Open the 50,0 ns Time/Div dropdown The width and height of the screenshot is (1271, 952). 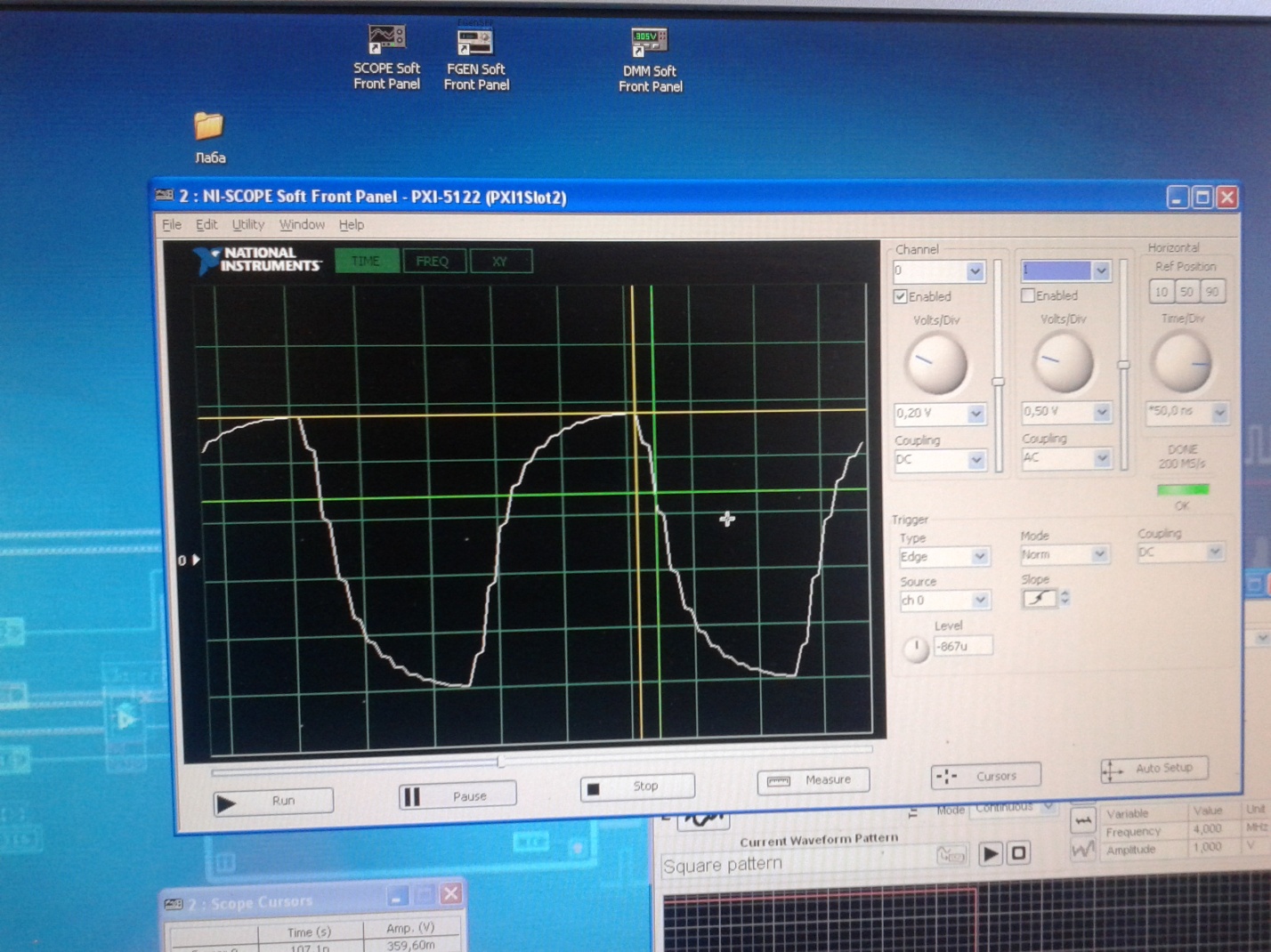1219,412
